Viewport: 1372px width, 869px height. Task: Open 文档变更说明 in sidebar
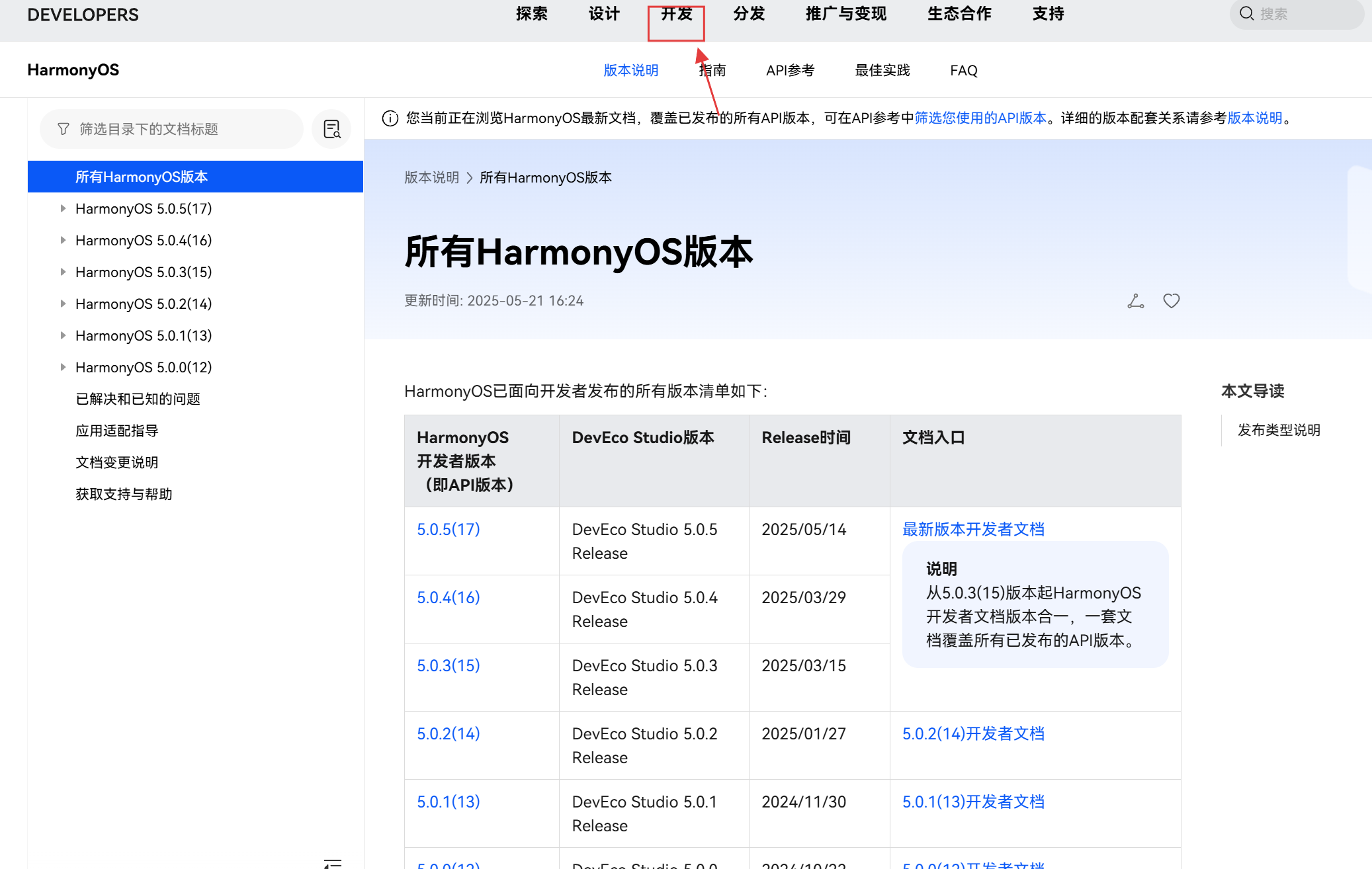click(117, 462)
